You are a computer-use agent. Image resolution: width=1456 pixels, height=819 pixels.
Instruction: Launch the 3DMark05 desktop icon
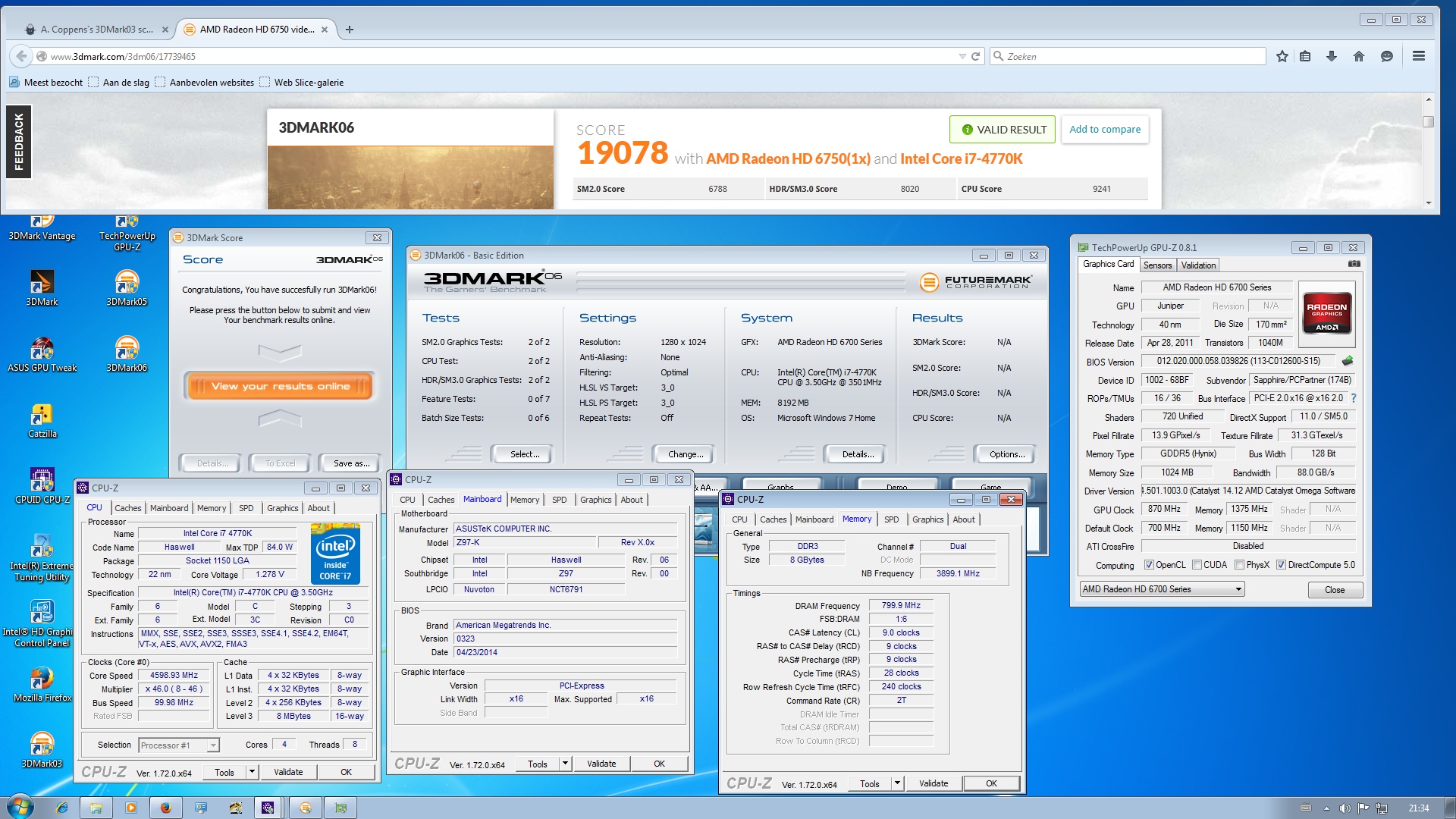tap(127, 288)
